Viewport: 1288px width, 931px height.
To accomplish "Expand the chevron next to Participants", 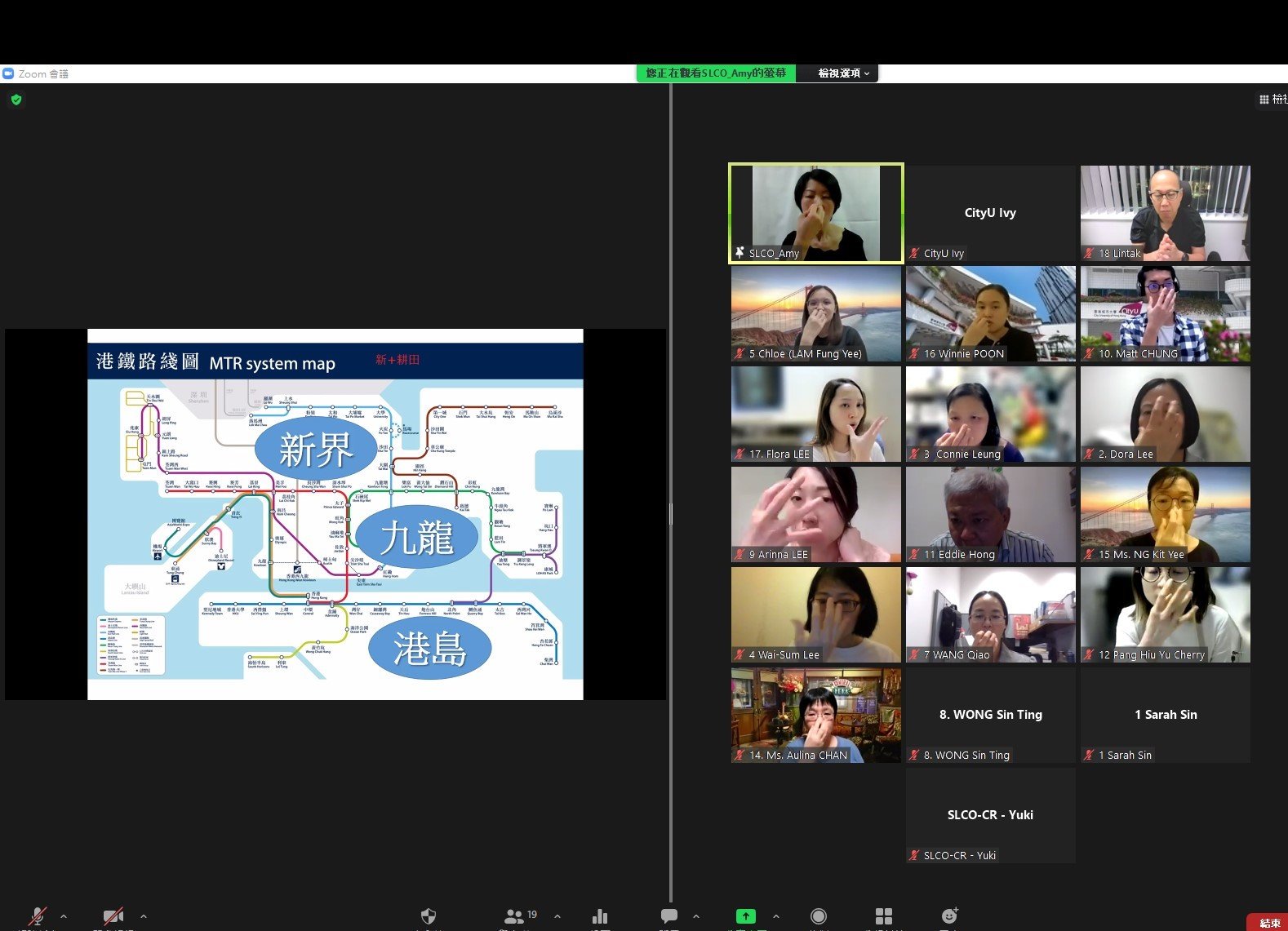I will [x=557, y=916].
